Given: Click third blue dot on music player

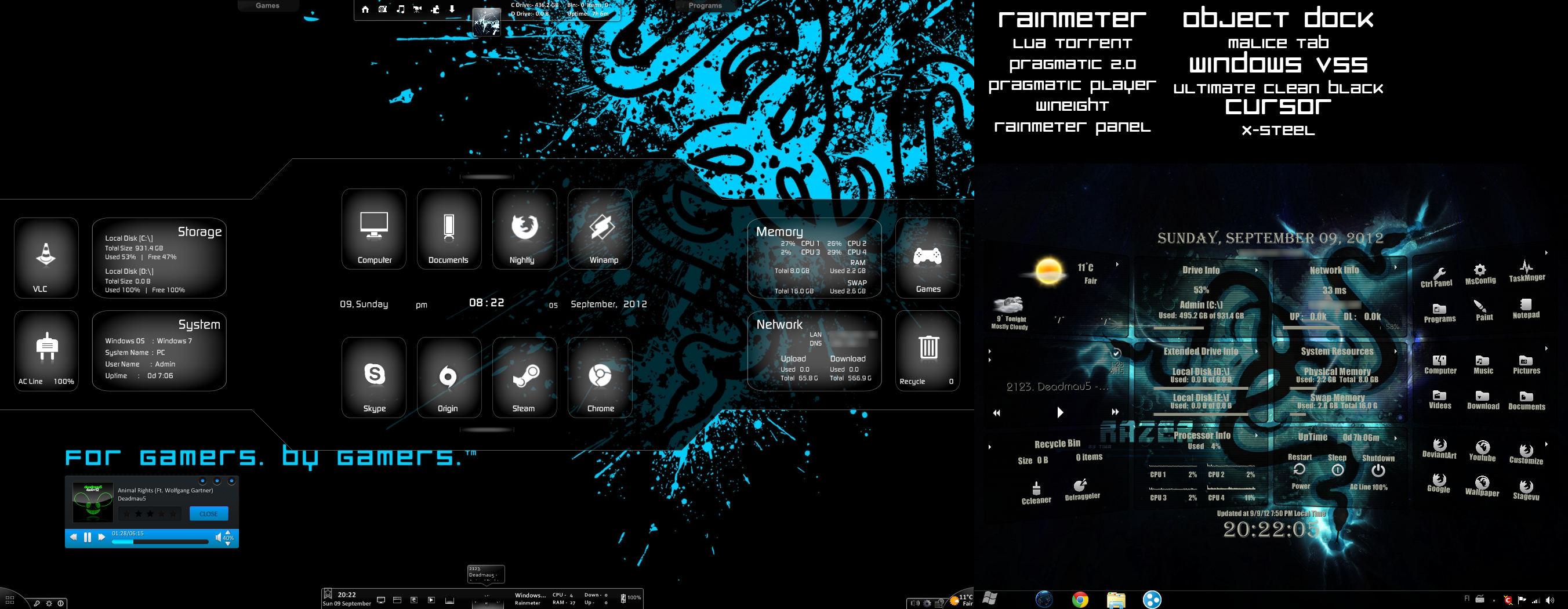Looking at the screenshot, I should coord(231,481).
